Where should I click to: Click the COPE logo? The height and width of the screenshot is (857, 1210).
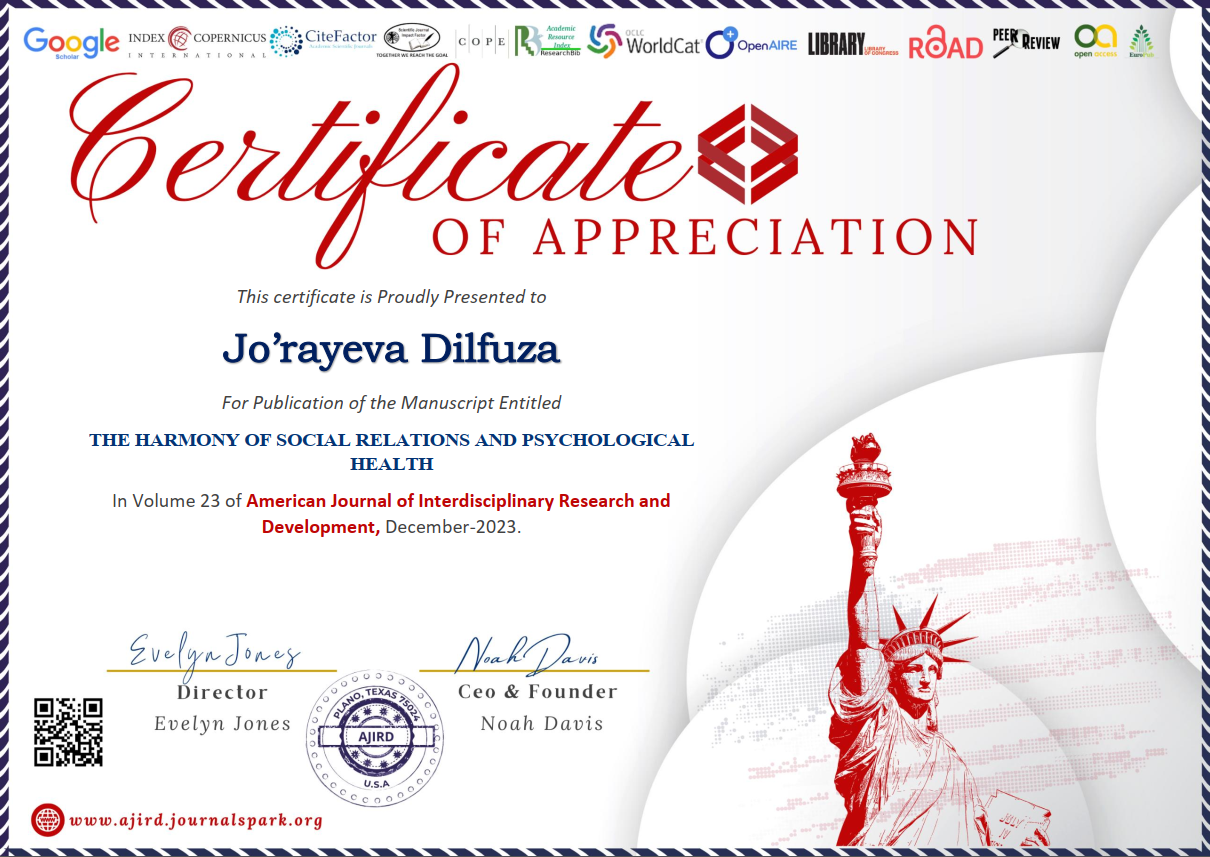pyautogui.click(x=481, y=41)
